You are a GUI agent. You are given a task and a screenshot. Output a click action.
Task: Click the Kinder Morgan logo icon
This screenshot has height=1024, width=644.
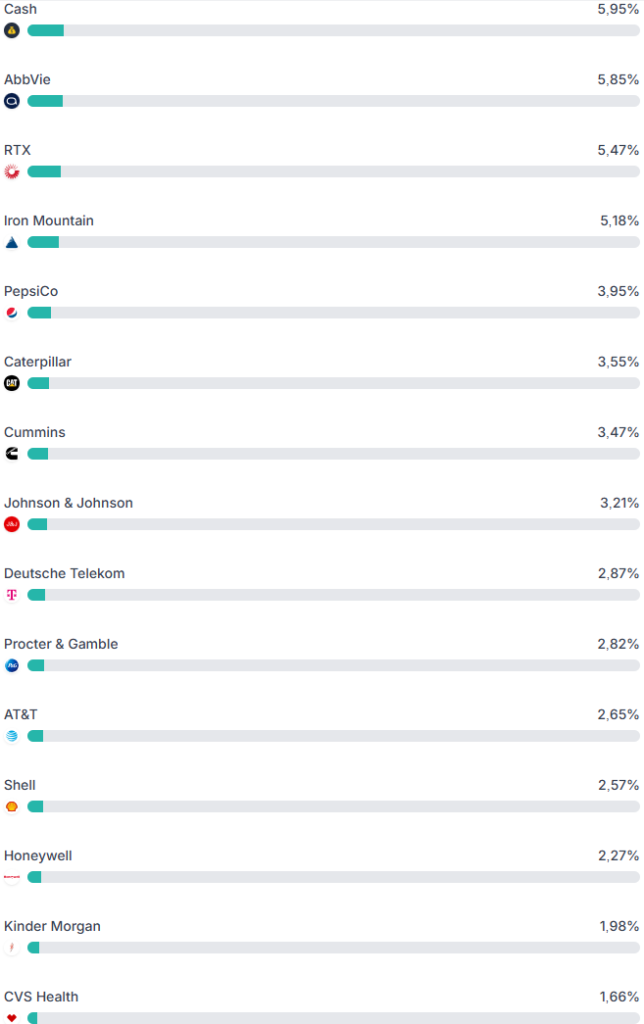(x=12, y=948)
